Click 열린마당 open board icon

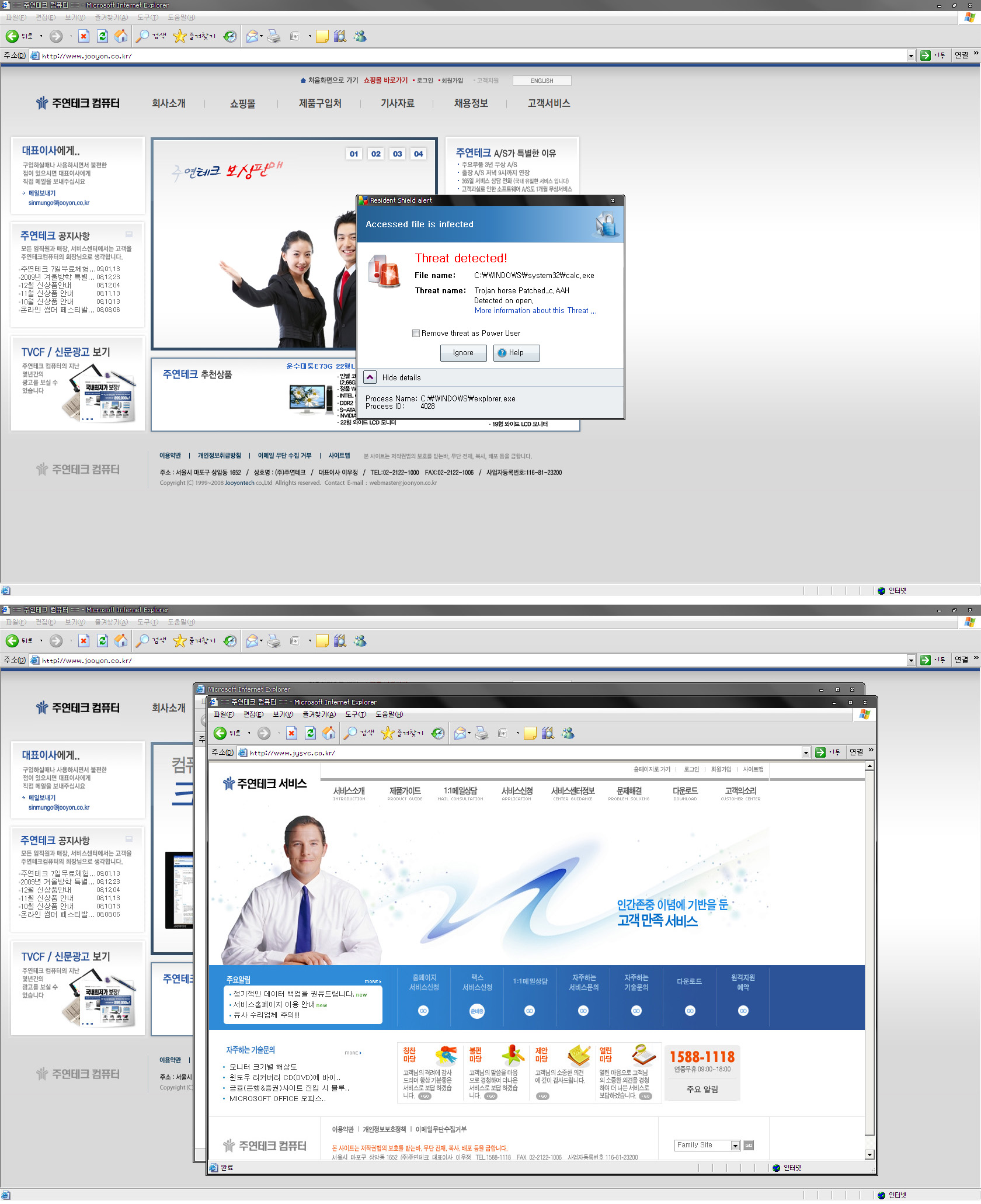click(x=643, y=1056)
